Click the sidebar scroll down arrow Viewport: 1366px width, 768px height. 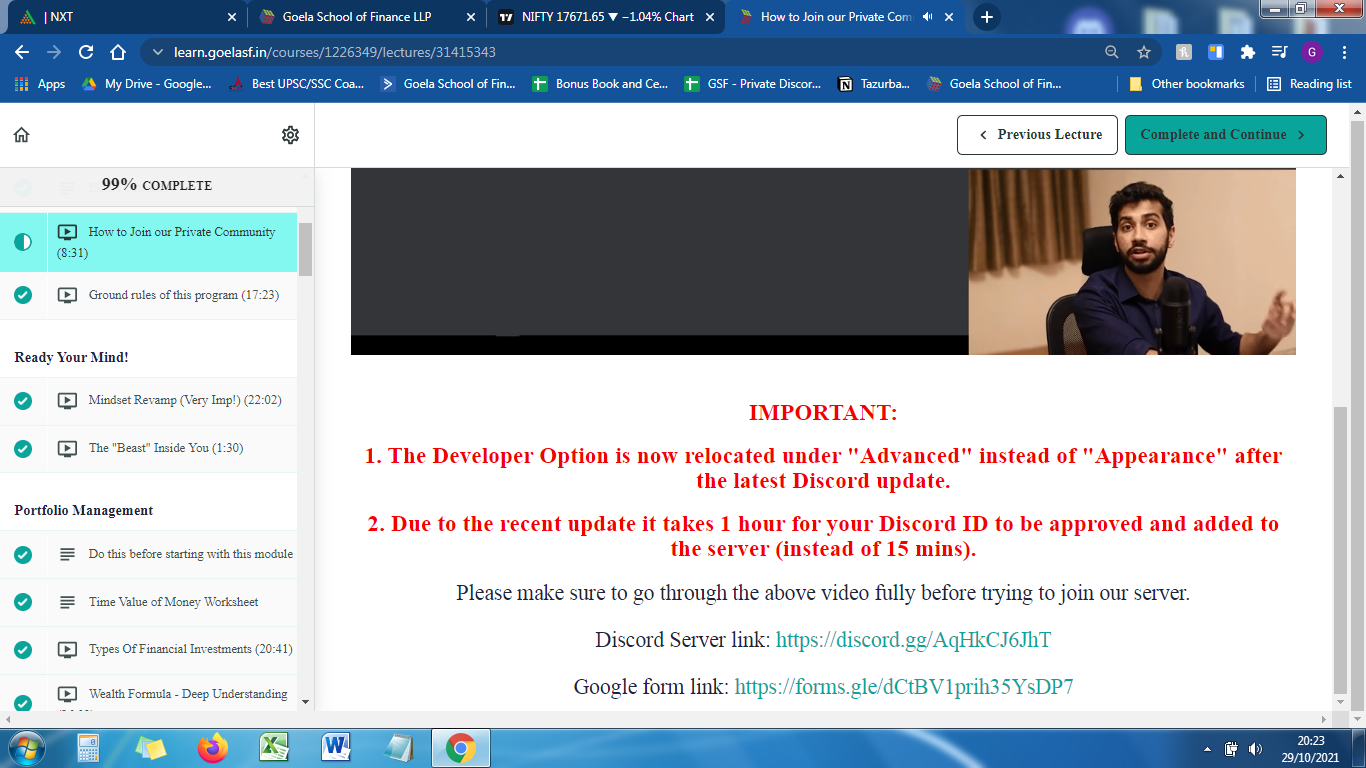pyautogui.click(x=305, y=702)
